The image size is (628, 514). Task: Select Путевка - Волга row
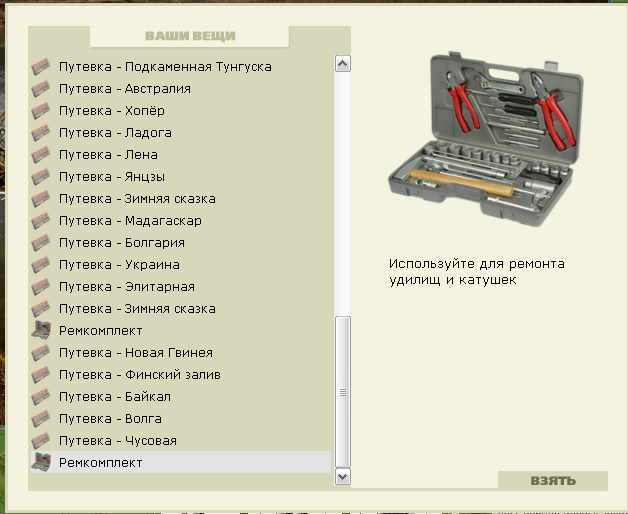point(181,419)
